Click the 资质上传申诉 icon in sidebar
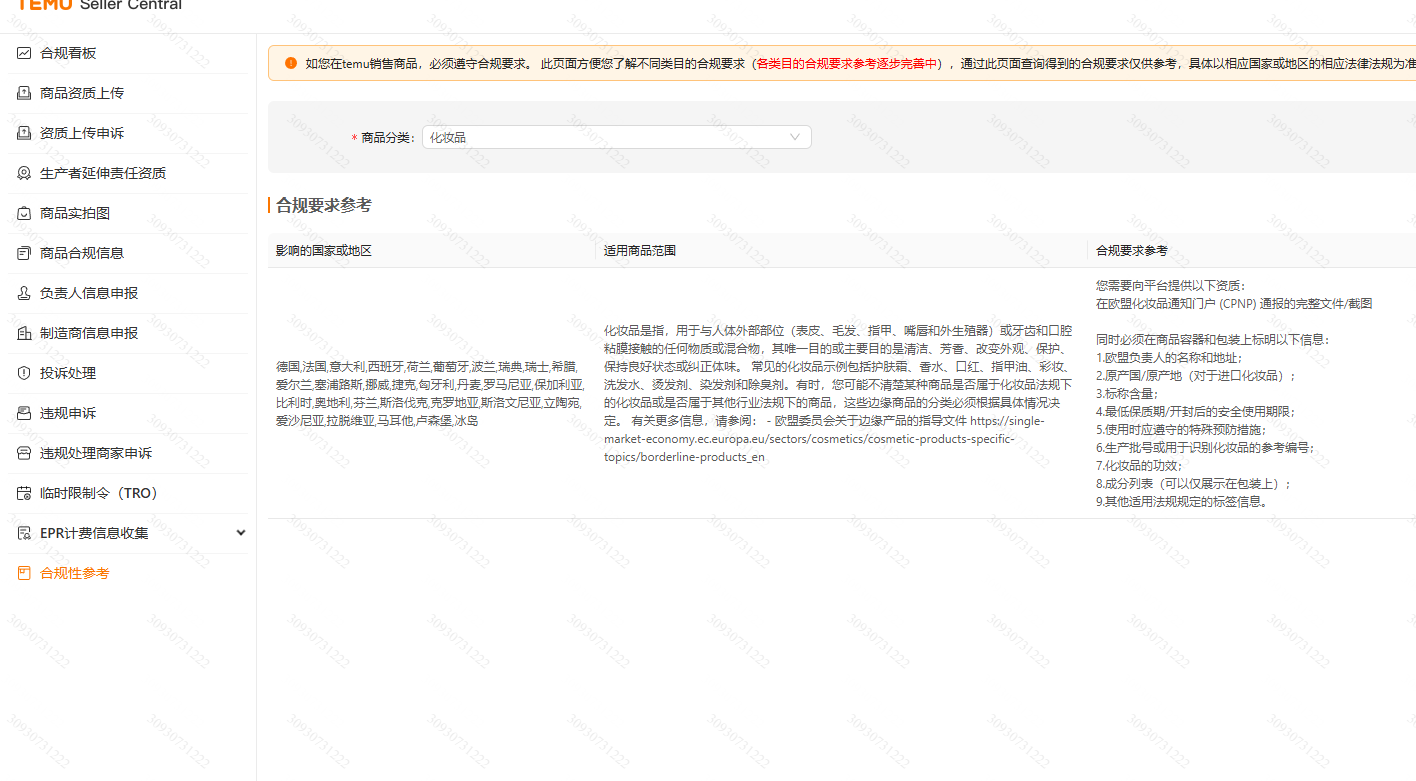Viewport: 1416px width, 781px height. (x=24, y=133)
